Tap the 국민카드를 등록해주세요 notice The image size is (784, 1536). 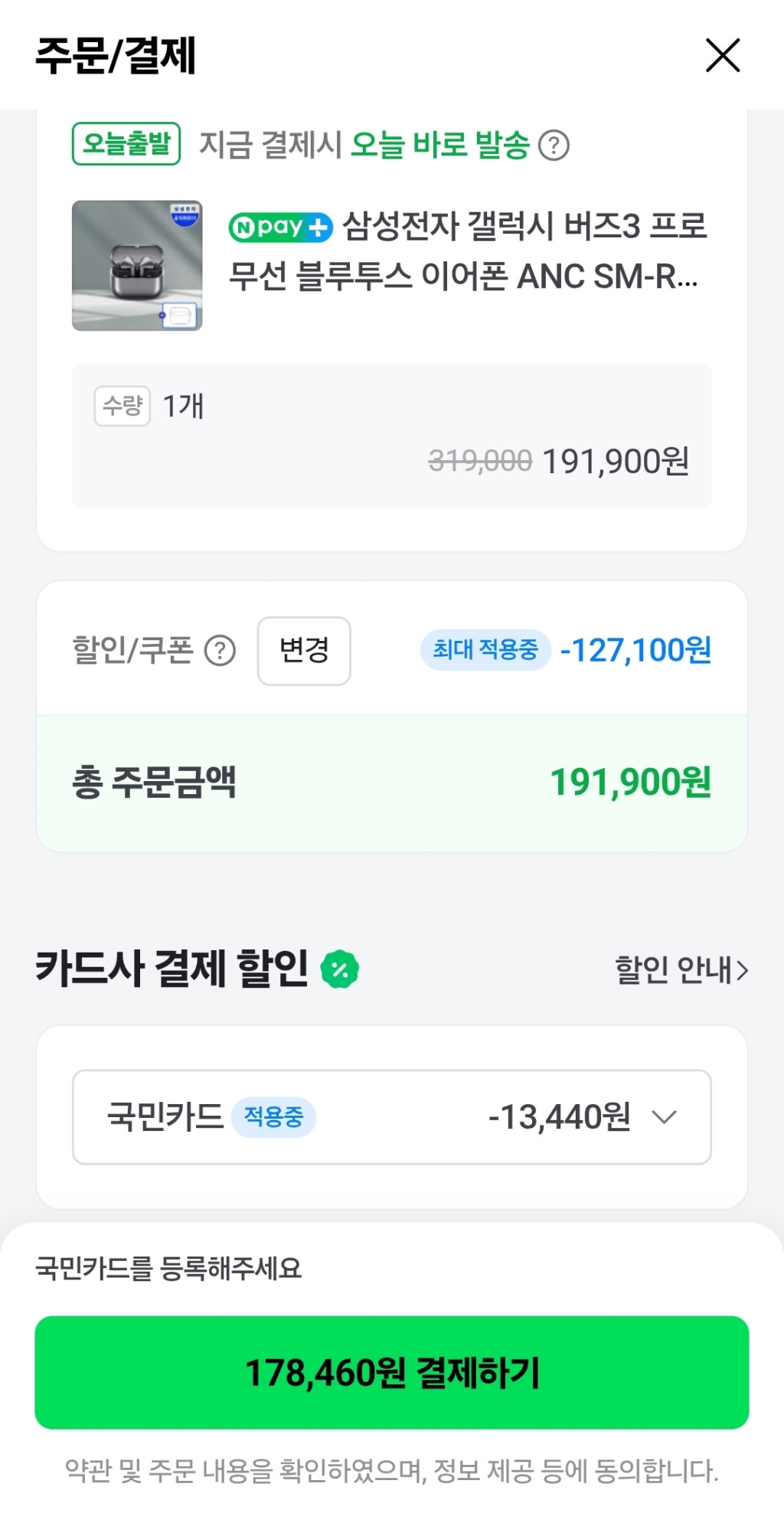pyautogui.click(x=168, y=1269)
